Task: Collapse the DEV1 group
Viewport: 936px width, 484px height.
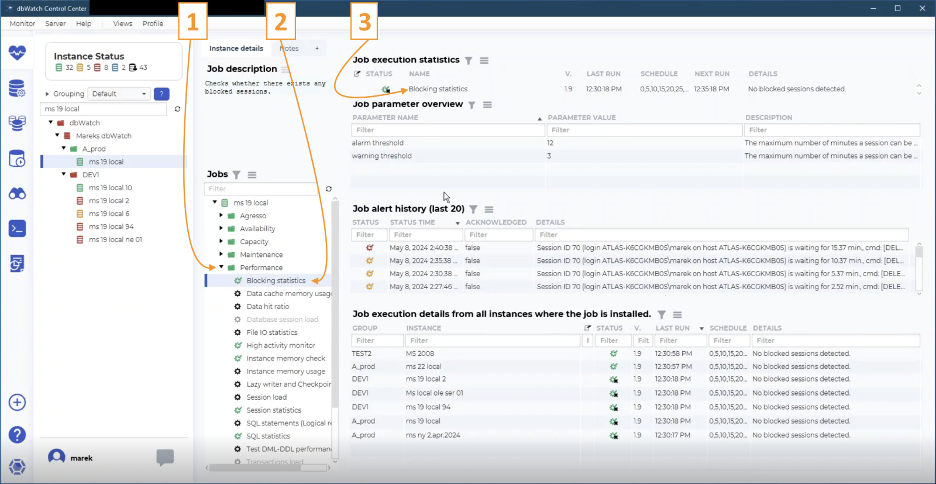Action: coord(63,174)
